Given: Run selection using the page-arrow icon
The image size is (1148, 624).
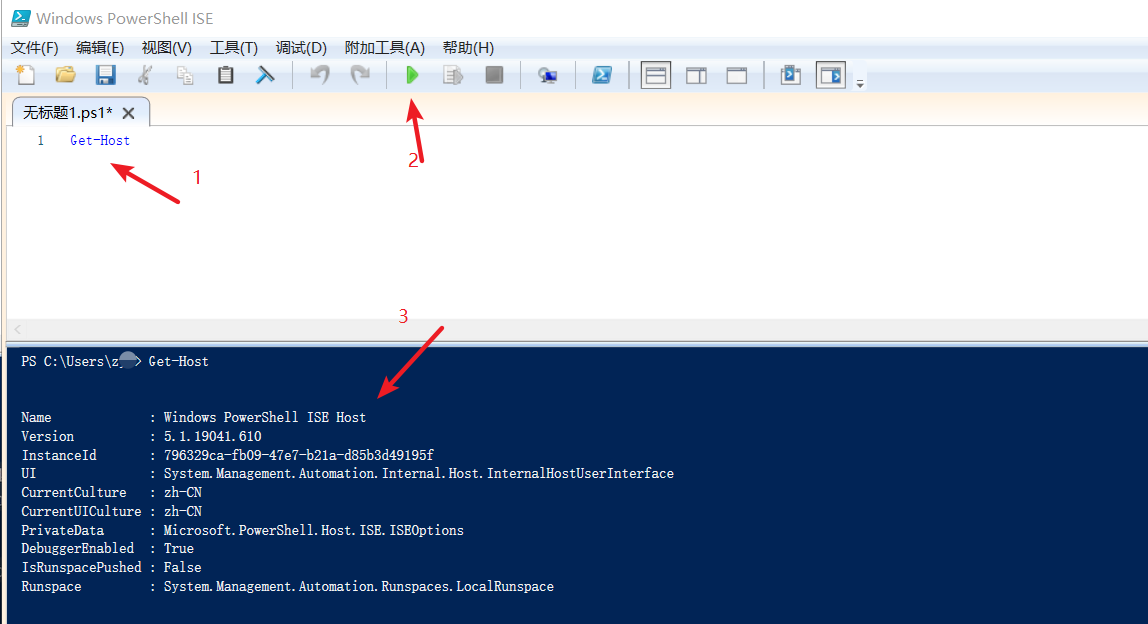Looking at the screenshot, I should coord(453,75).
